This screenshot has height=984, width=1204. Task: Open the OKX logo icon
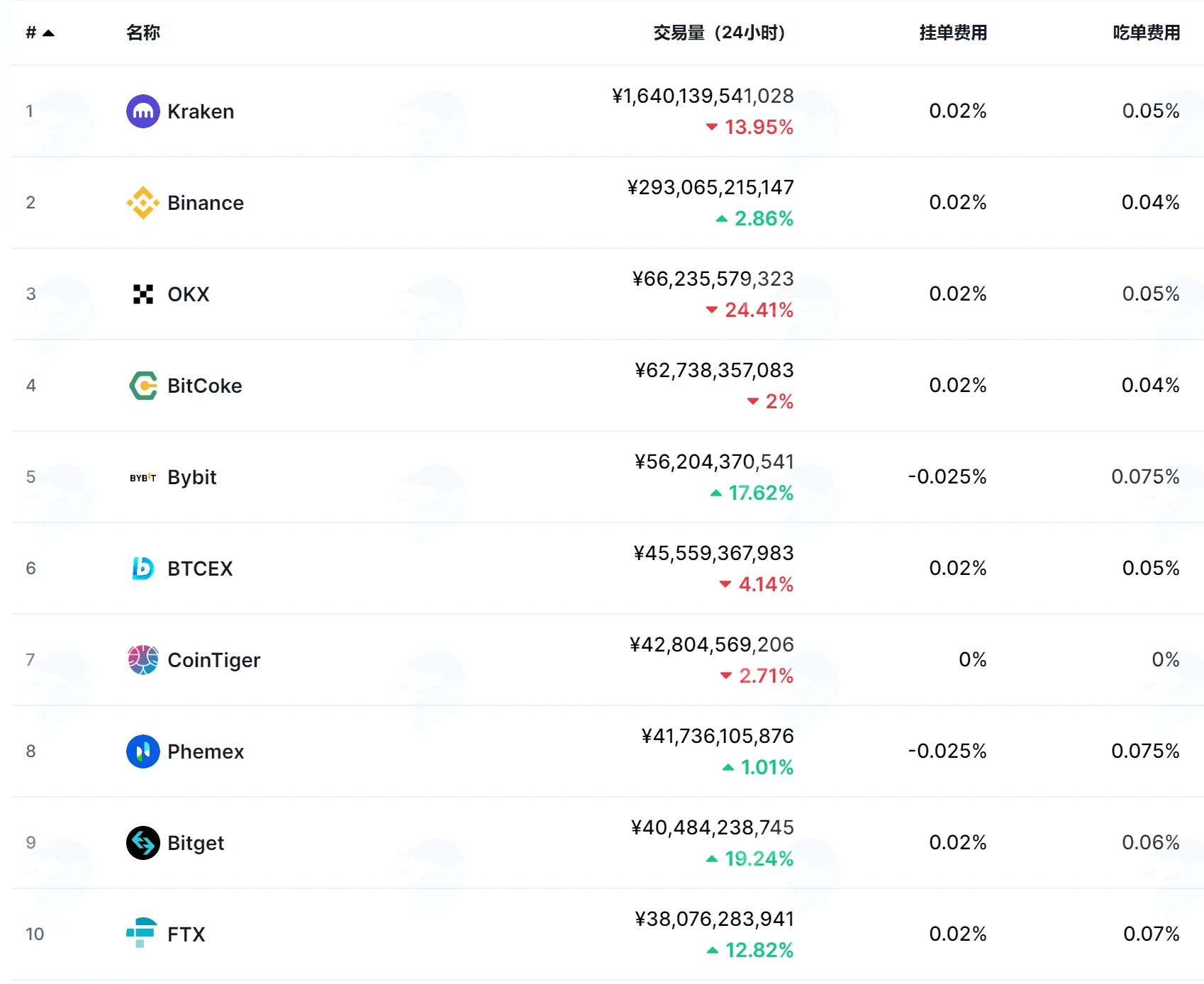[143, 294]
